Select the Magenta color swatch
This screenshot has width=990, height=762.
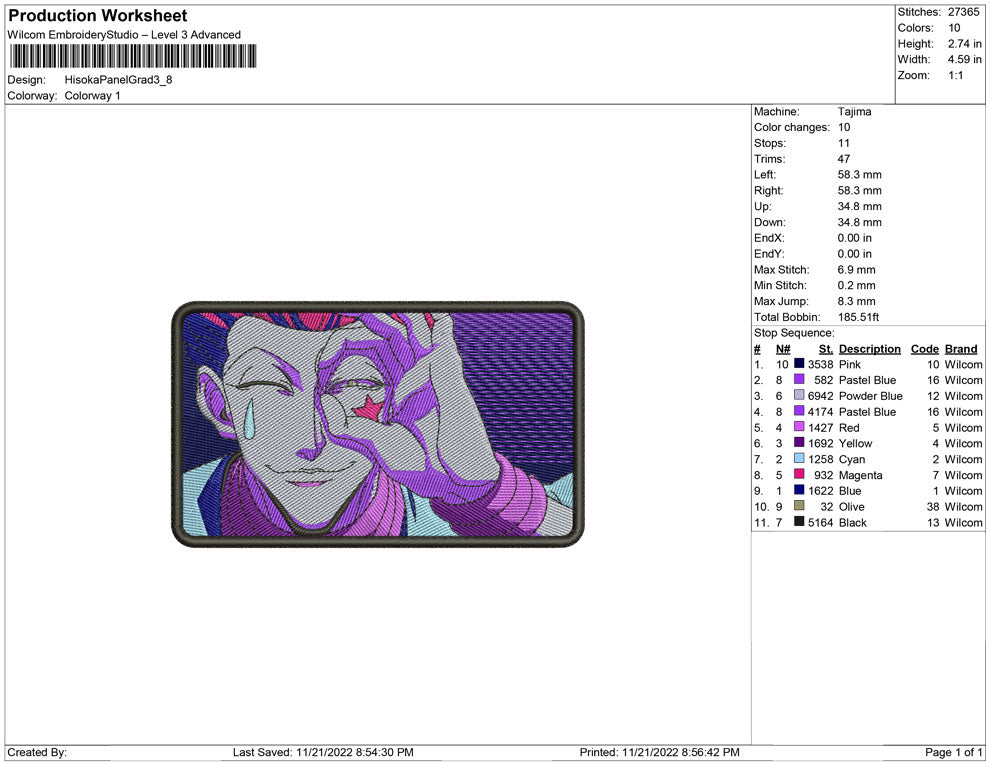799,474
